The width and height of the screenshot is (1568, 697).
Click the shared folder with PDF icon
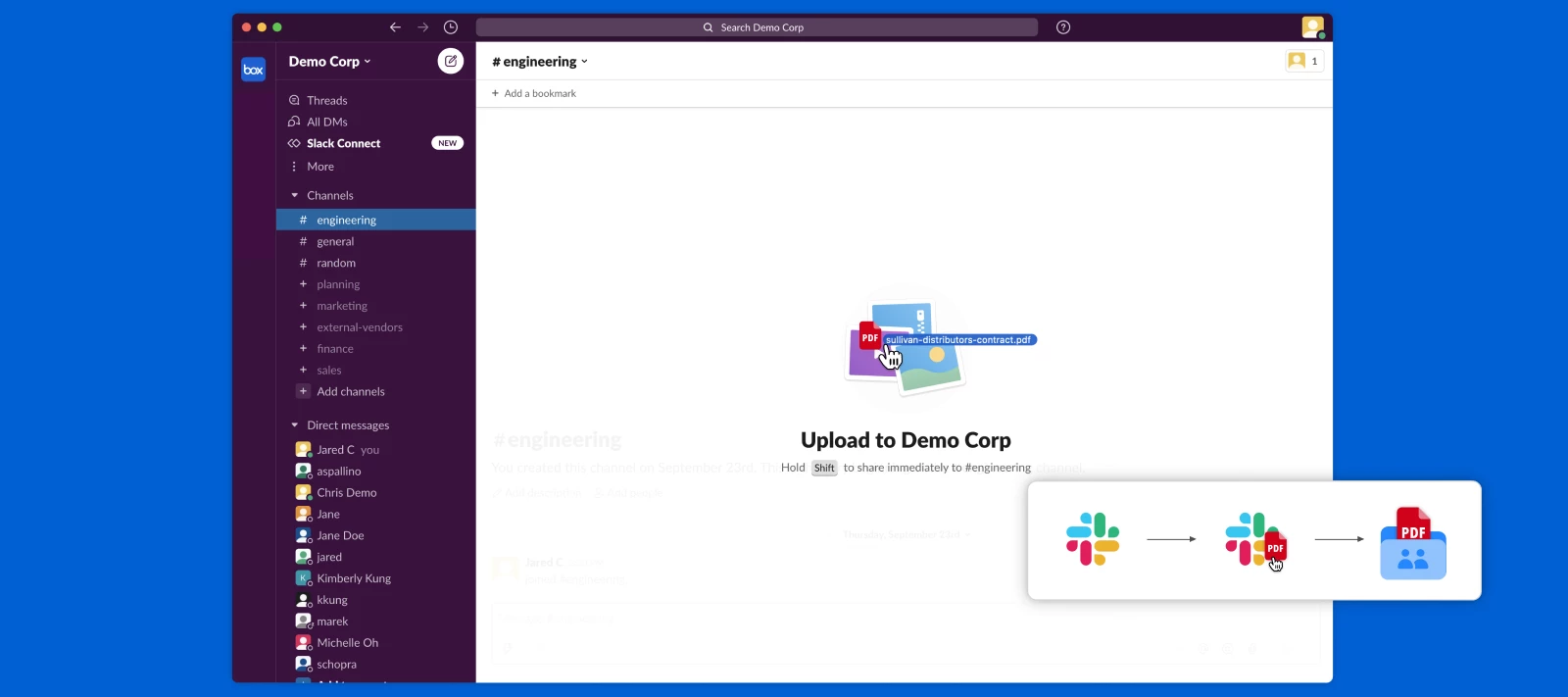click(1413, 543)
